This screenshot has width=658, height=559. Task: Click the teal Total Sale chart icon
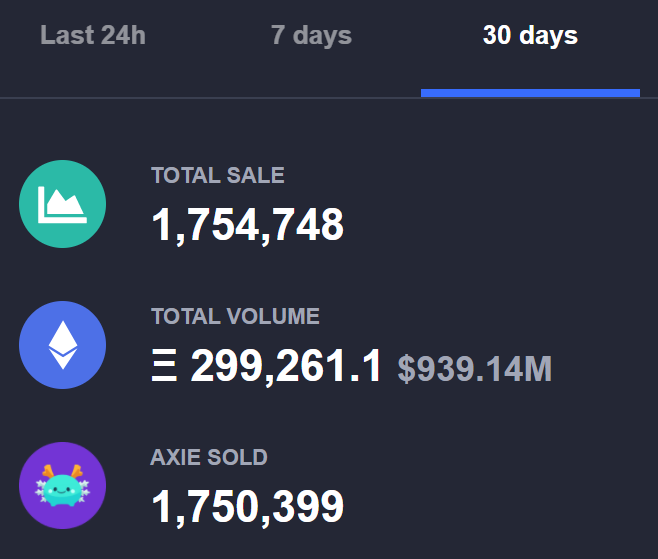pyautogui.click(x=62, y=204)
